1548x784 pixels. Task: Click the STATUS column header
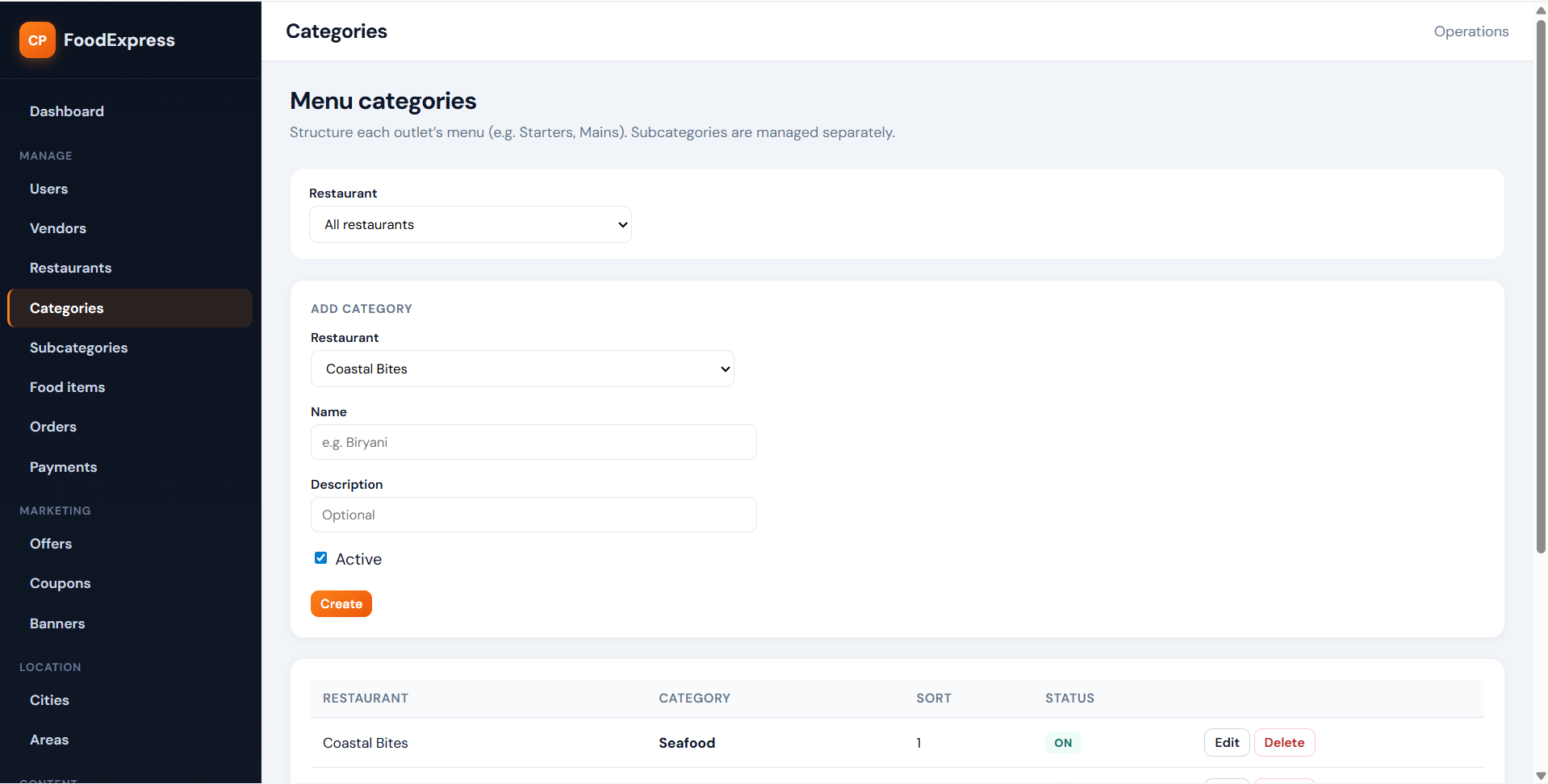click(x=1069, y=699)
